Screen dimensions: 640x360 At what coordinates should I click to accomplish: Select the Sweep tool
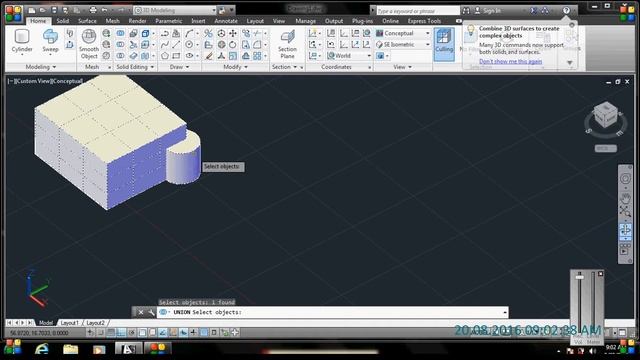click(50, 41)
